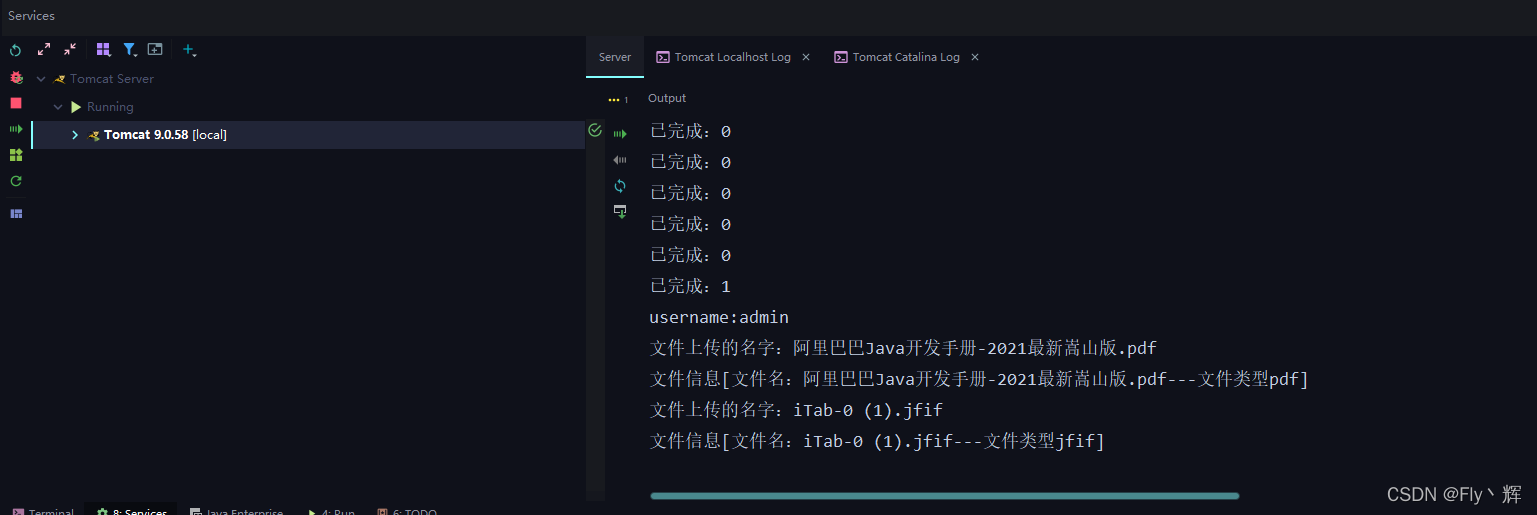This screenshot has width=1537, height=515.
Task: Open the Terminal tool window tab
Action: [43, 510]
